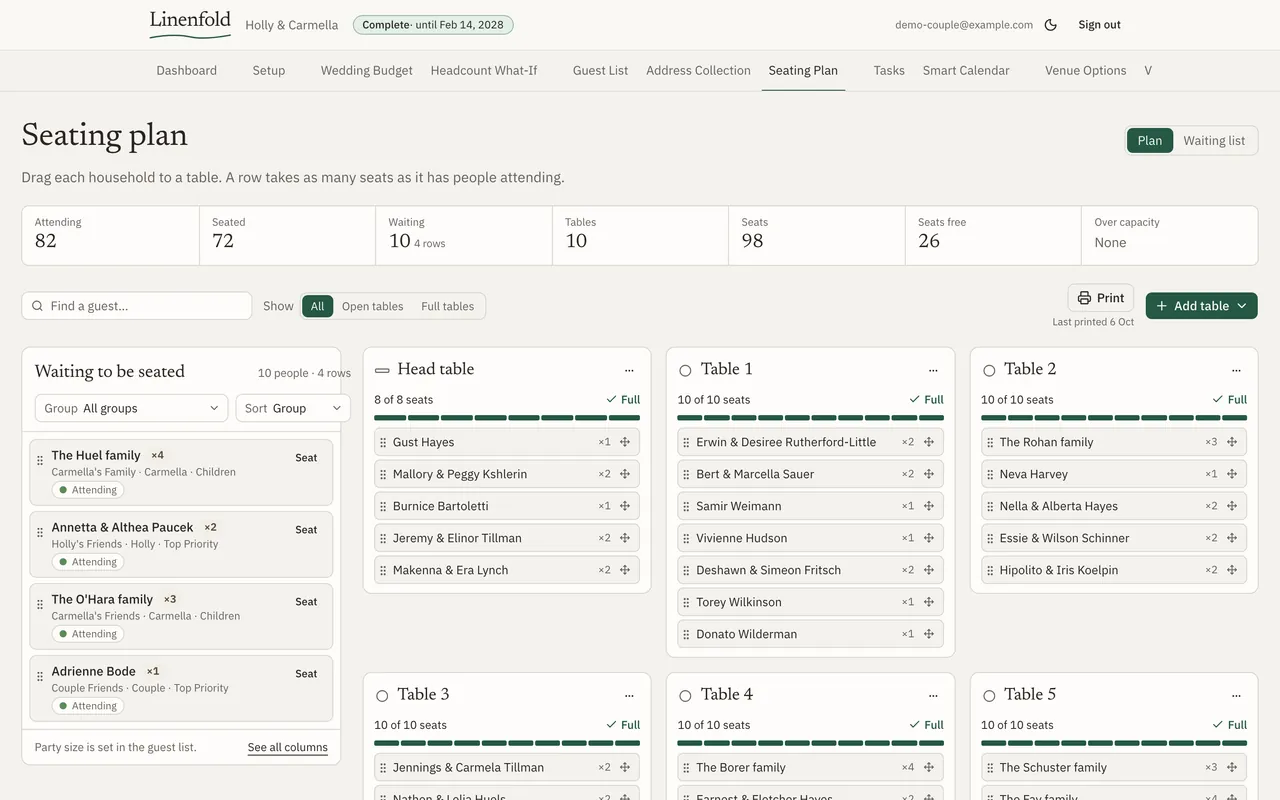This screenshot has width=1280, height=800.
Task: Open Table 1 ellipsis menu
Action: tap(933, 370)
